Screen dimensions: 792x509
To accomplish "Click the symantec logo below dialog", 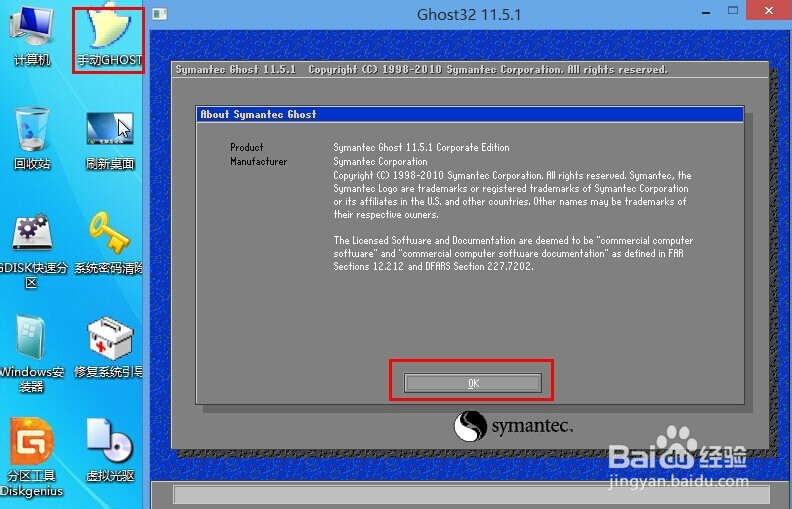I will click(x=513, y=427).
